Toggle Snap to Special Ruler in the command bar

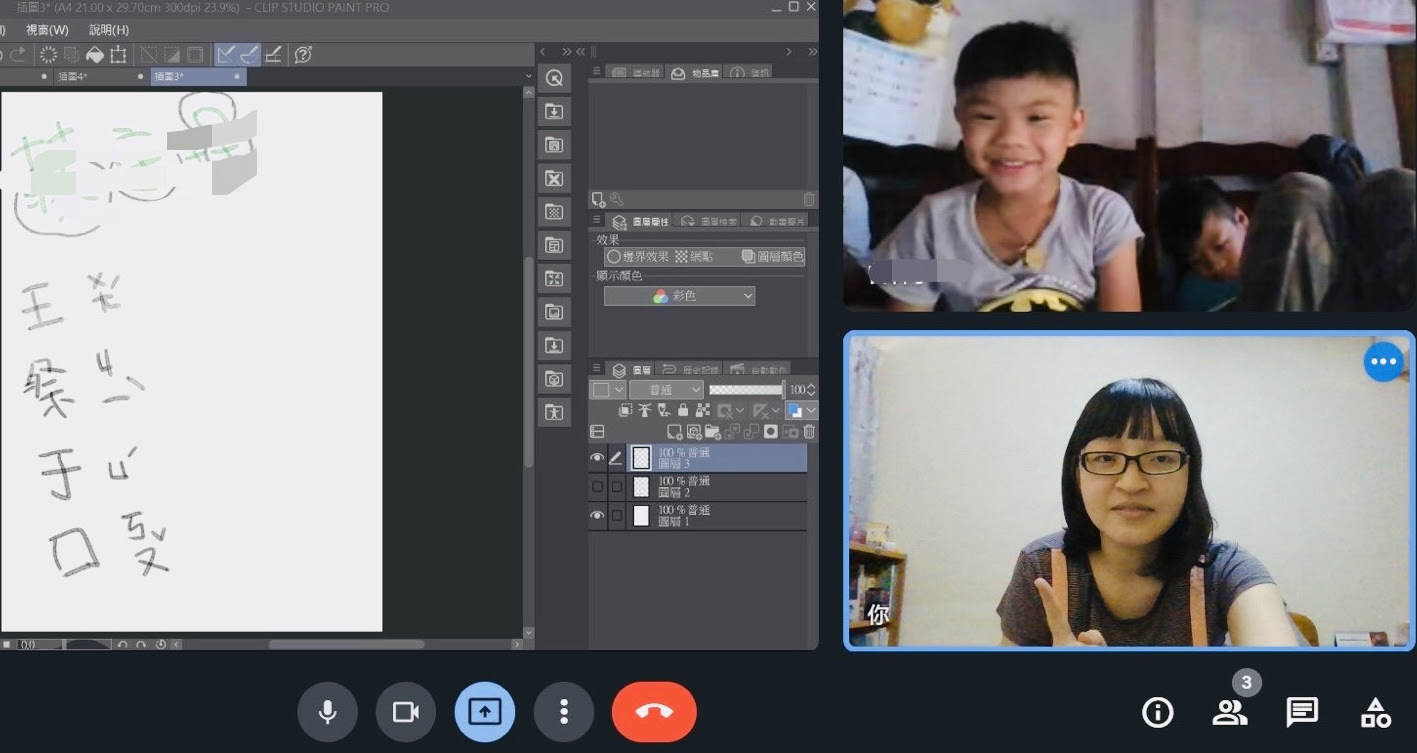click(249, 54)
